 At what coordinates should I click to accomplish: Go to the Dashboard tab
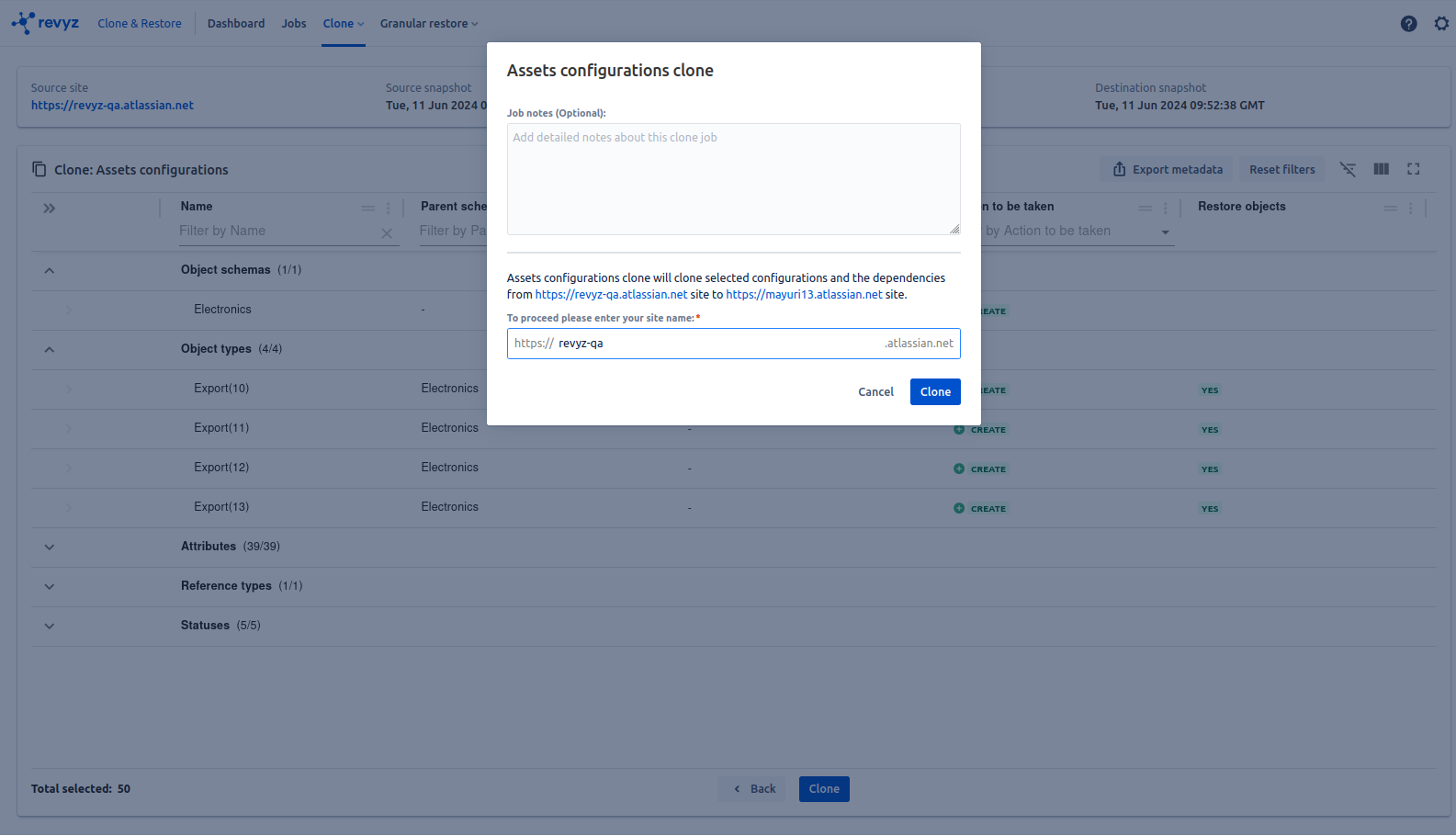pyautogui.click(x=236, y=24)
